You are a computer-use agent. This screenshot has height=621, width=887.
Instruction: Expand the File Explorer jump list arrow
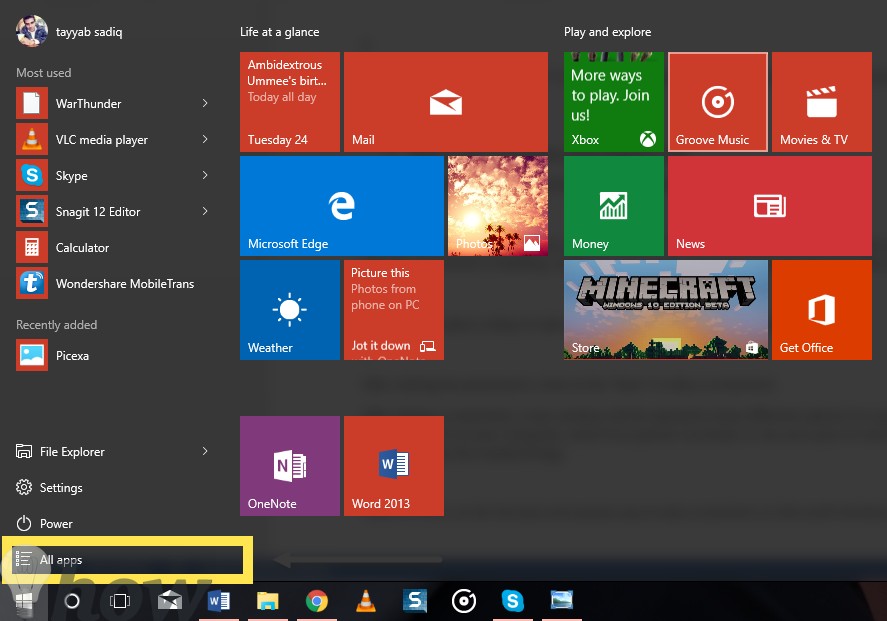click(x=205, y=451)
